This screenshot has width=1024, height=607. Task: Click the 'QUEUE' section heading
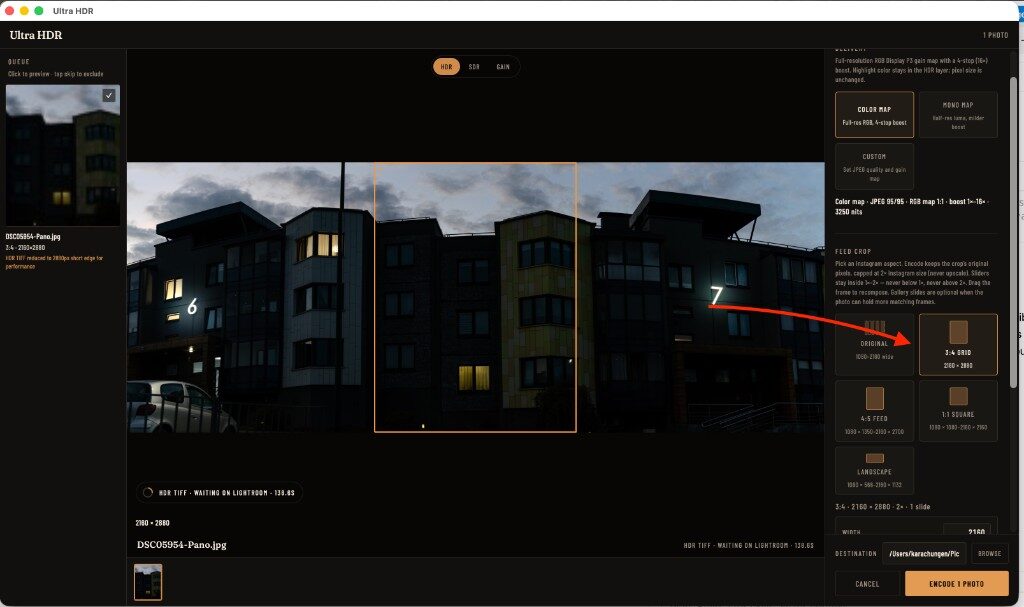(19, 61)
